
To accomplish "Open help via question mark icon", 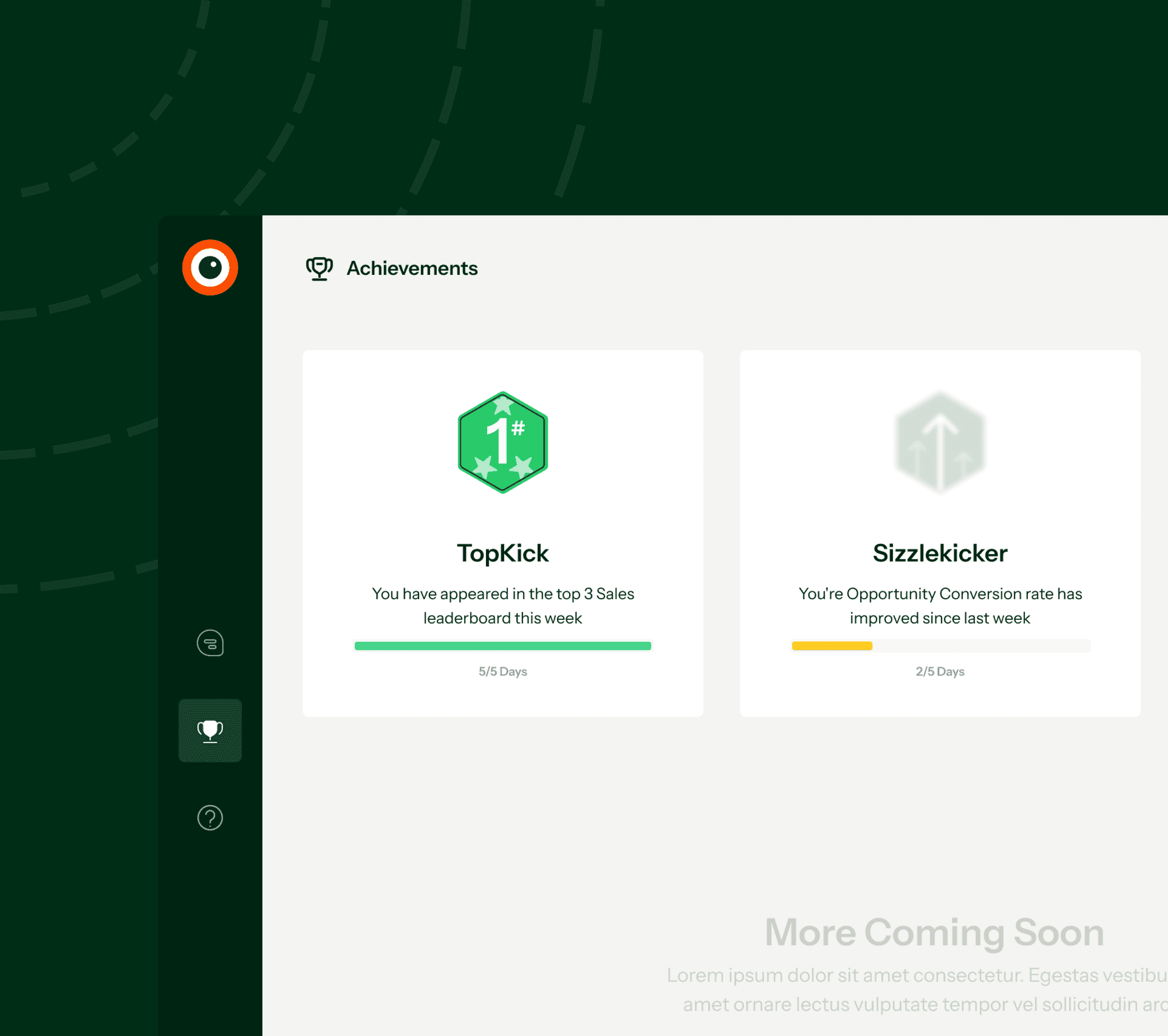I will click(x=210, y=818).
